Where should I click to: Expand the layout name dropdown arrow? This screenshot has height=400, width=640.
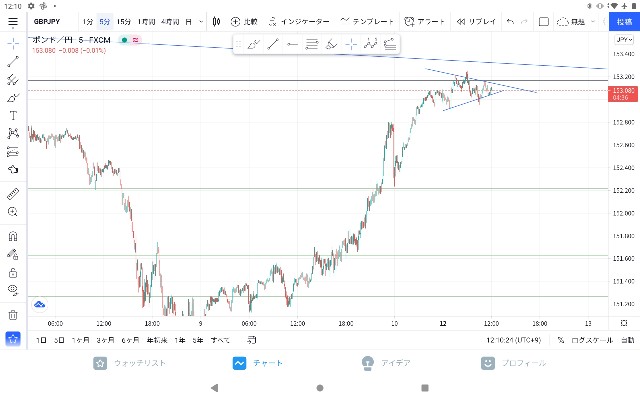coord(593,22)
